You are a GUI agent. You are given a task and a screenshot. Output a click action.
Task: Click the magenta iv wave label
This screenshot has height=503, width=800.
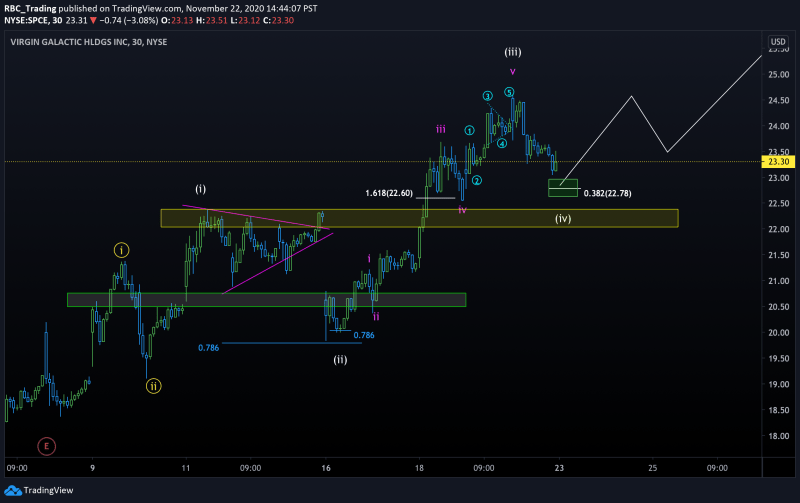462,210
